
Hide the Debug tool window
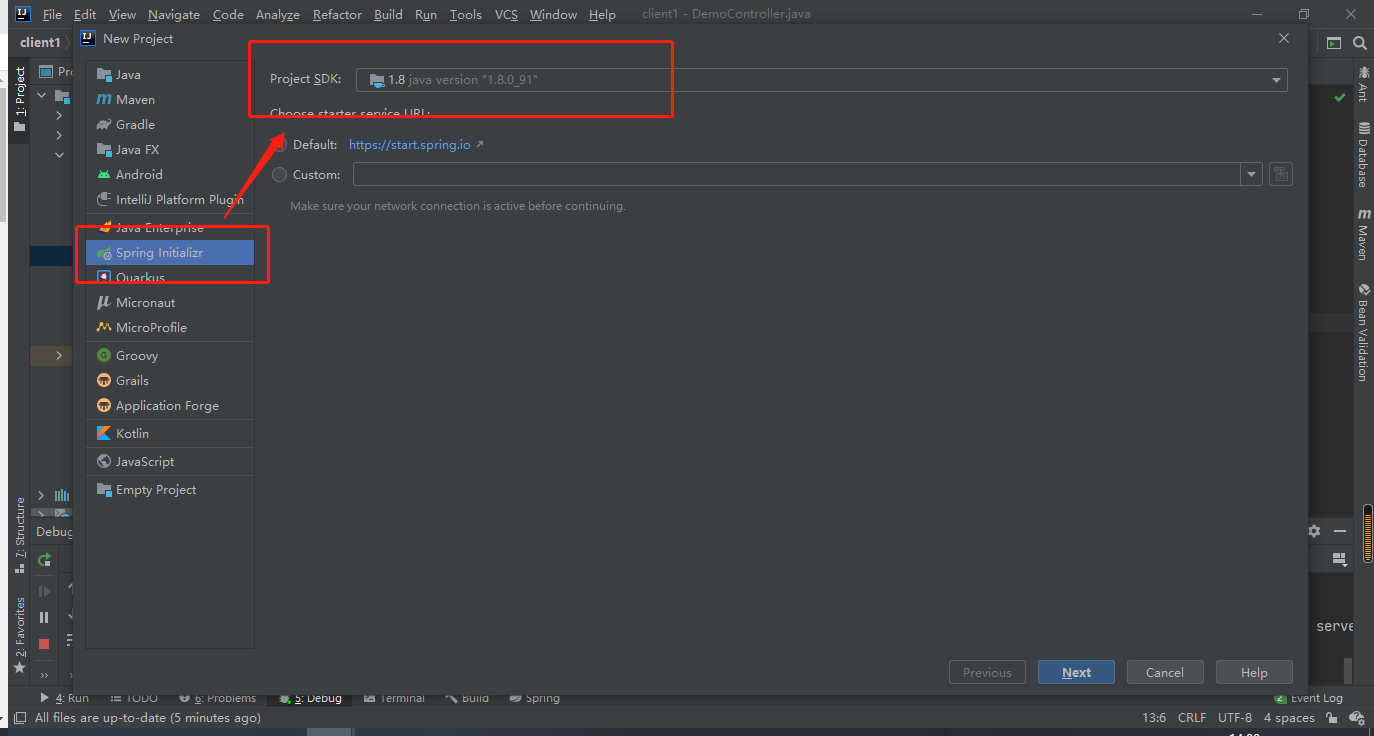[1340, 531]
